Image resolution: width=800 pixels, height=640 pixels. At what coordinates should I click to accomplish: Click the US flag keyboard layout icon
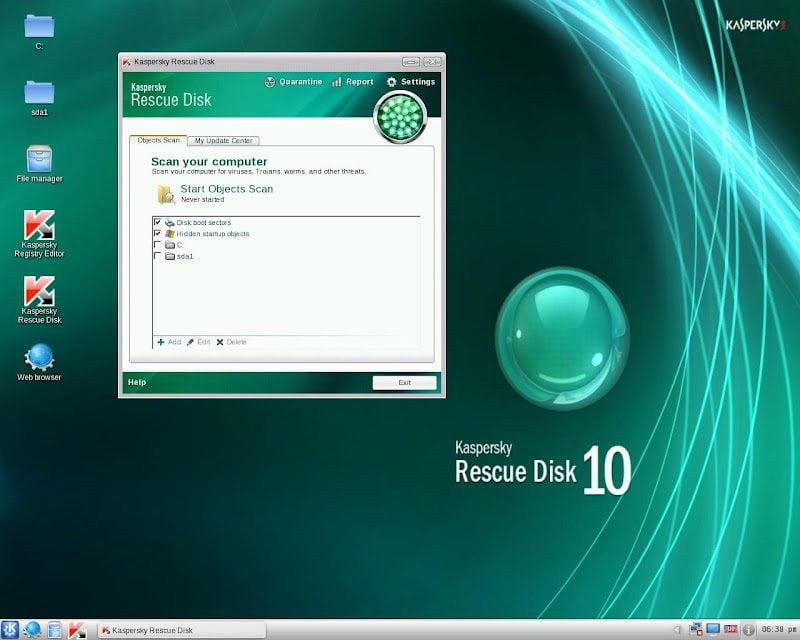(x=731, y=629)
